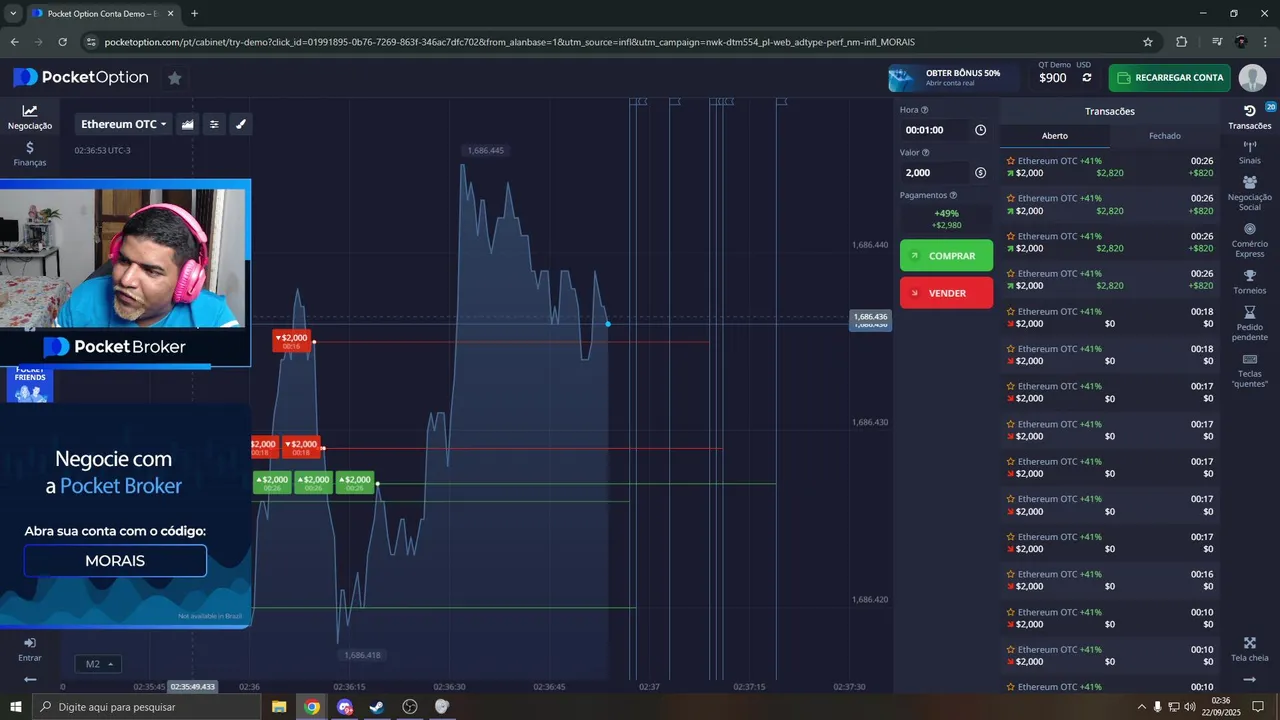Click the clock icon beside trade time
This screenshot has height=720, width=1280.
pos(980,130)
